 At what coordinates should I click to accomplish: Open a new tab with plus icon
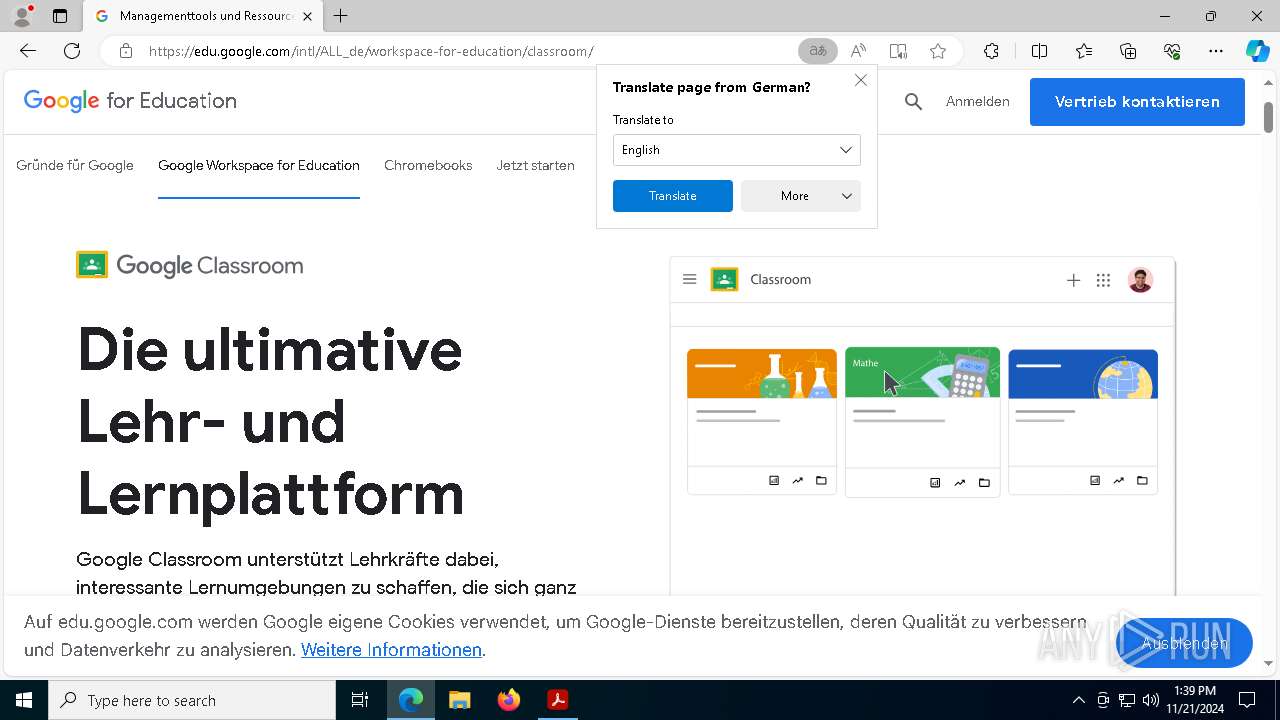click(341, 16)
